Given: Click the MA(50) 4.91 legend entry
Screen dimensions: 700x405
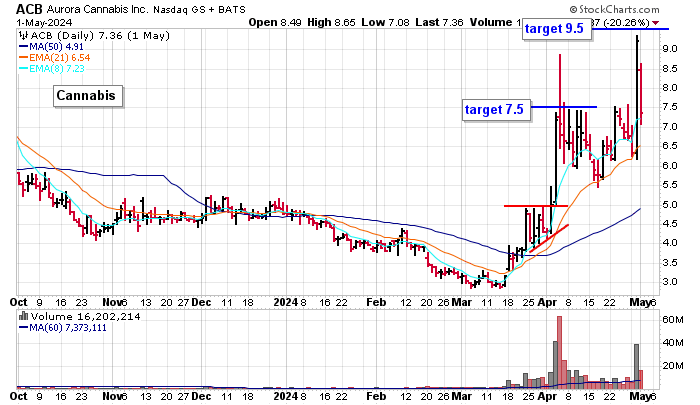Looking at the screenshot, I should (x=51, y=46).
